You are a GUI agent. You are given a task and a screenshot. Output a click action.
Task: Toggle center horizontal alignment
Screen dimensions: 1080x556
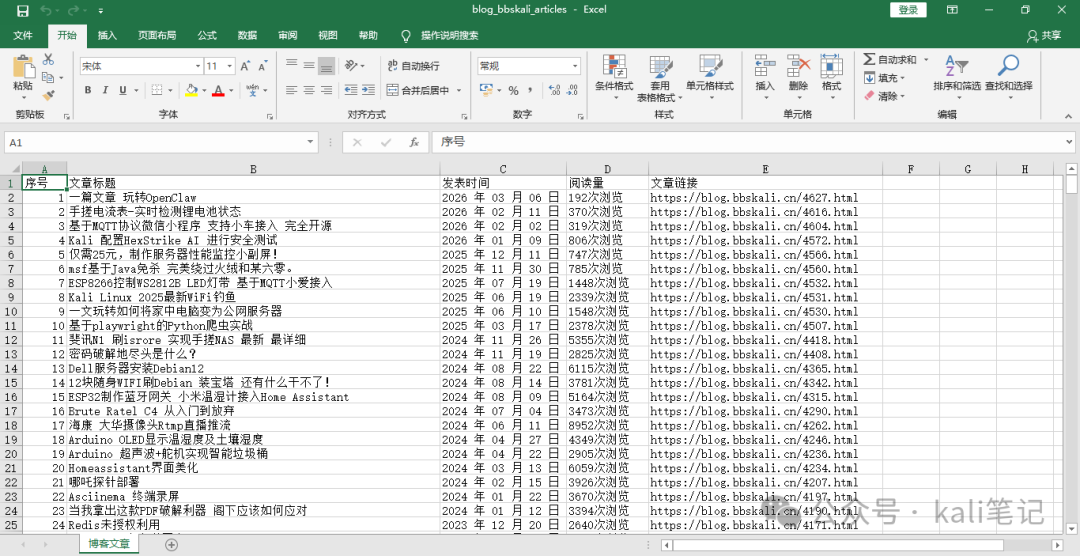pos(309,90)
